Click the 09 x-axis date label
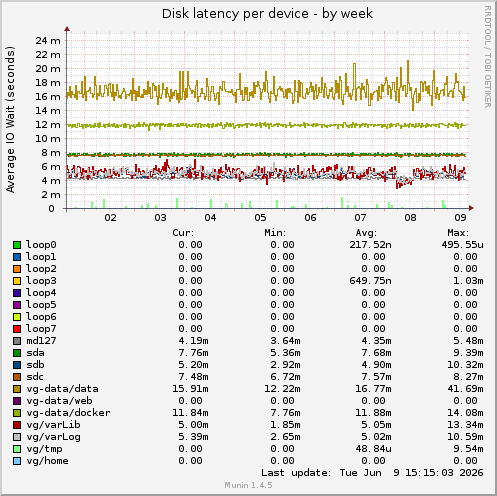Screen dimensions: 497x496 click(x=460, y=218)
